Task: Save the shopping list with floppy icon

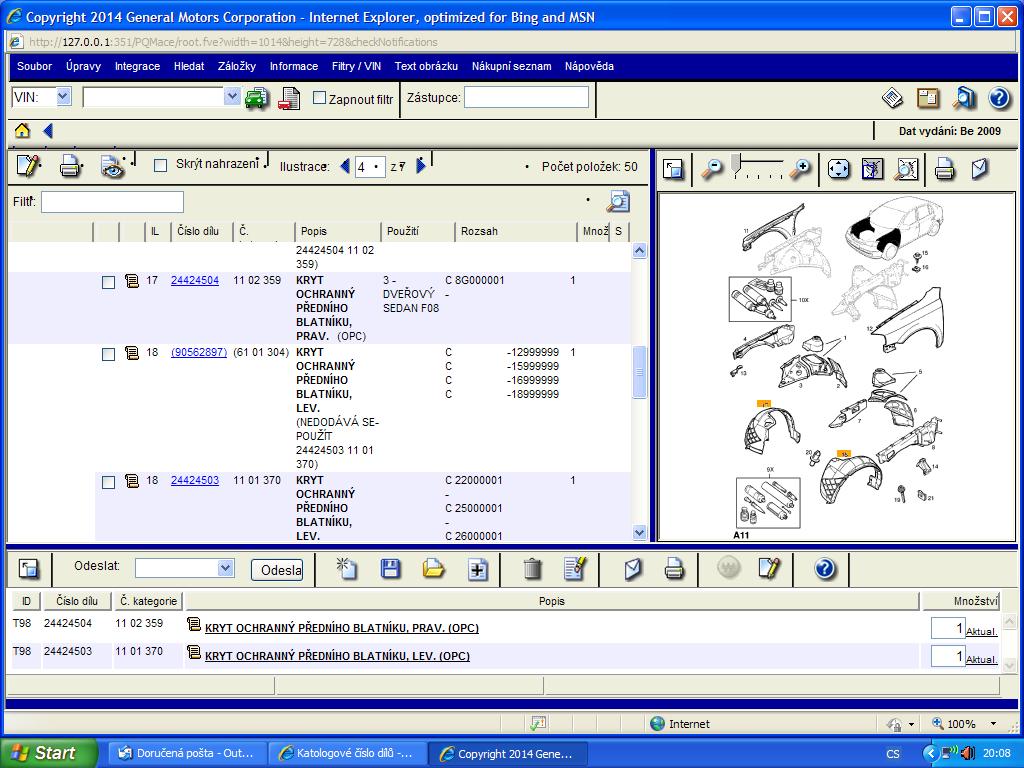Action: pyautogui.click(x=391, y=569)
